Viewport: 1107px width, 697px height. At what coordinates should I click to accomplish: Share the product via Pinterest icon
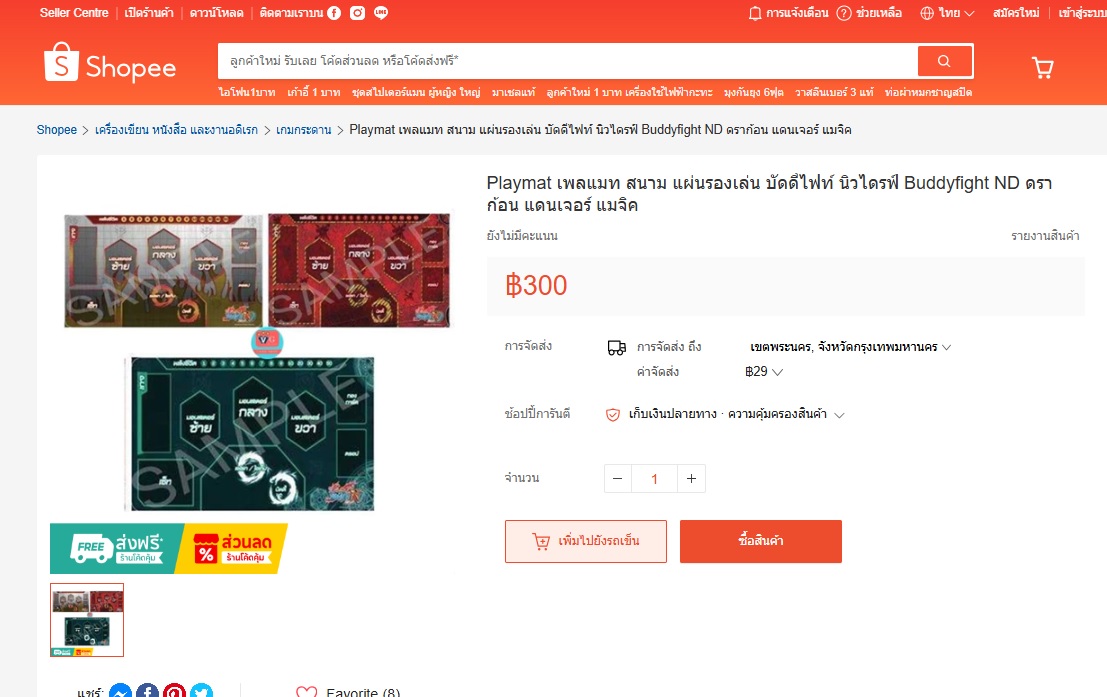point(174,691)
